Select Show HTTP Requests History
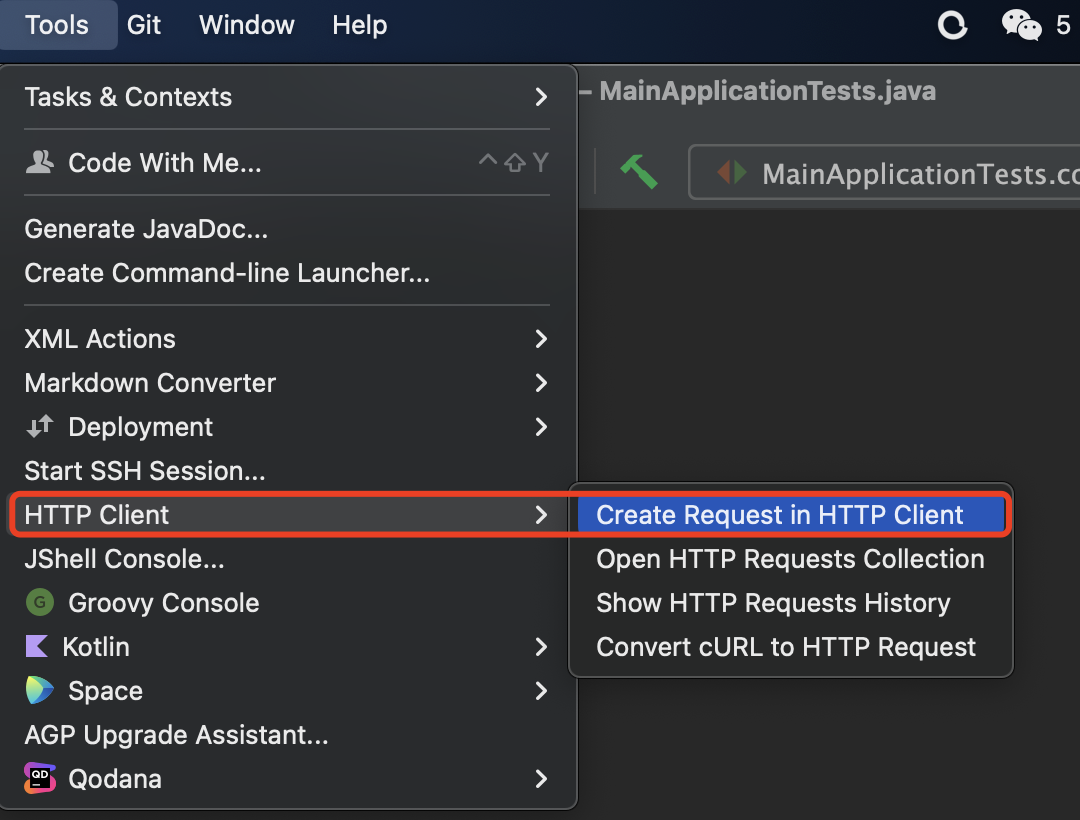This screenshot has height=820, width=1080. click(x=773, y=603)
